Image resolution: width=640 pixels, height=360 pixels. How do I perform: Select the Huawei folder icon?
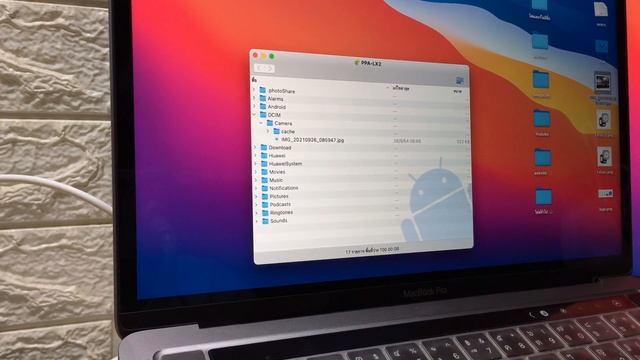[264, 156]
